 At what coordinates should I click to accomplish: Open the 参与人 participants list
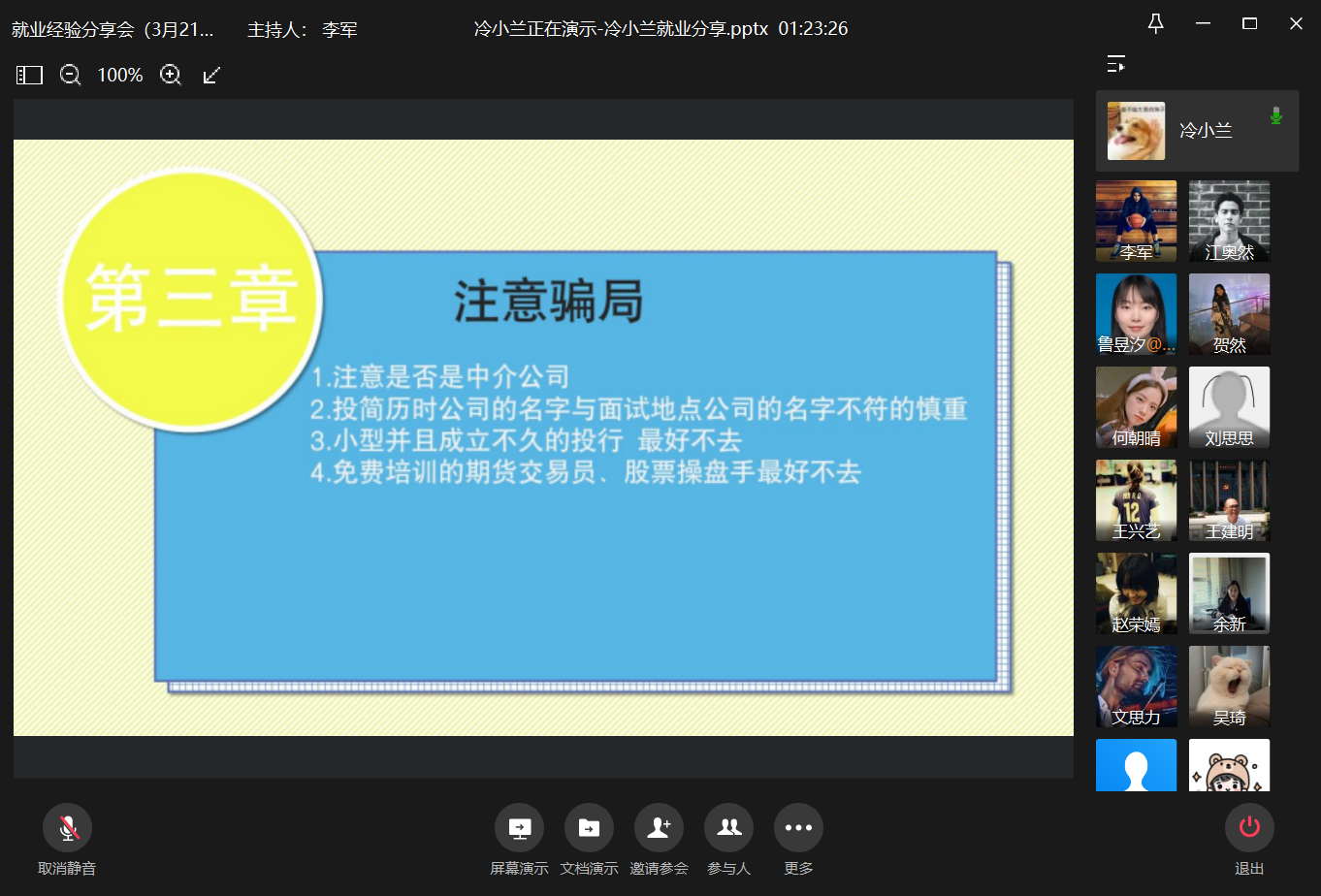pyautogui.click(x=728, y=828)
